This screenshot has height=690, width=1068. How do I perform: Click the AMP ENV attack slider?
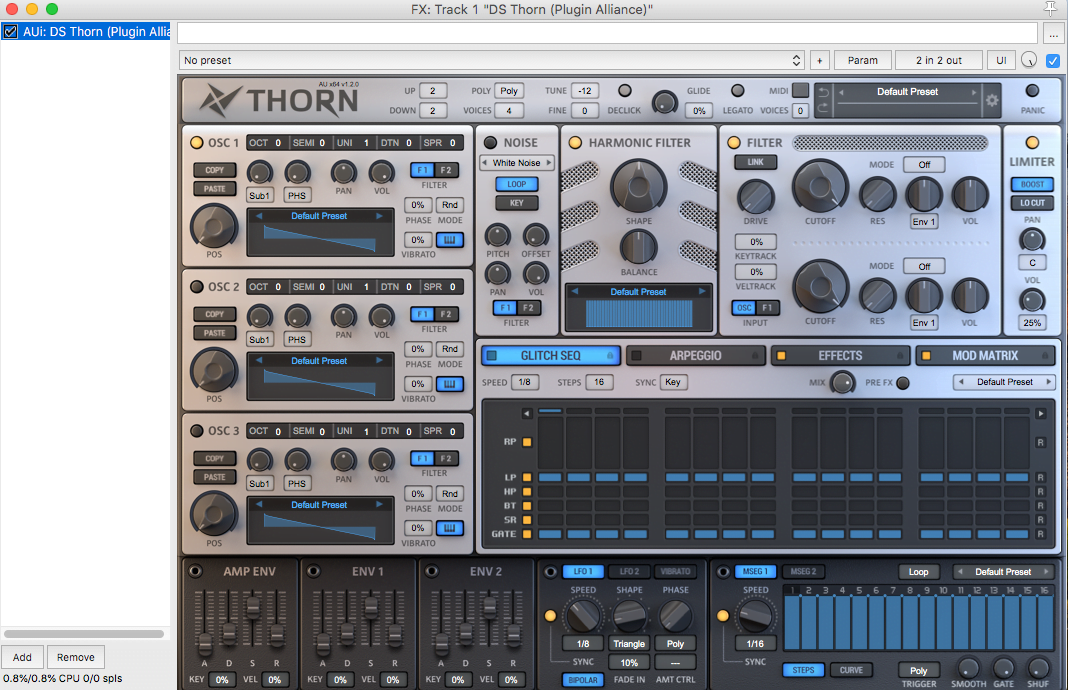[204, 640]
